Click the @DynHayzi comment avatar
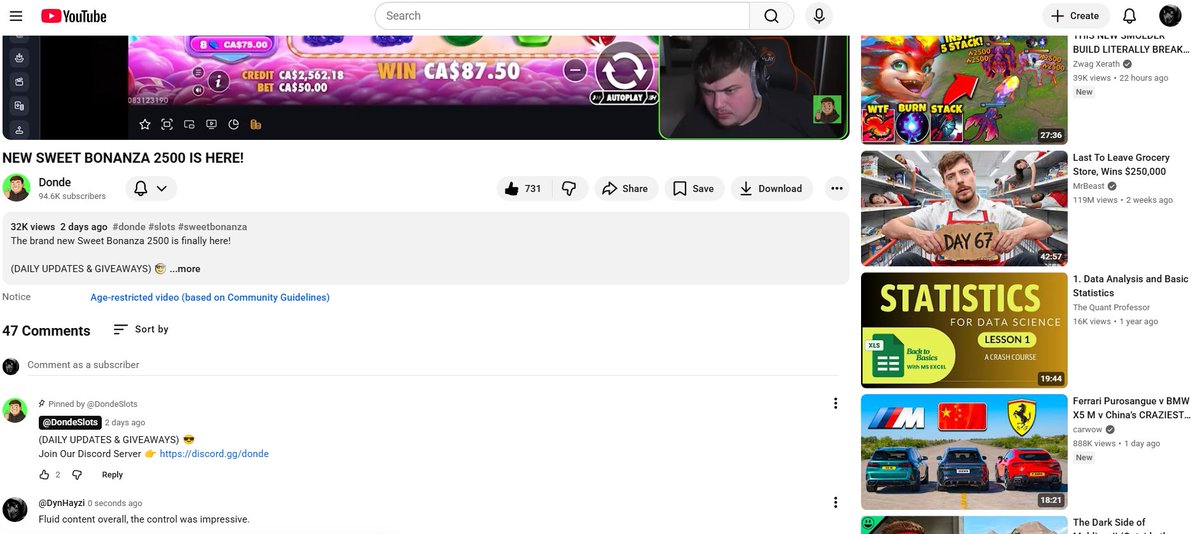 (15, 509)
